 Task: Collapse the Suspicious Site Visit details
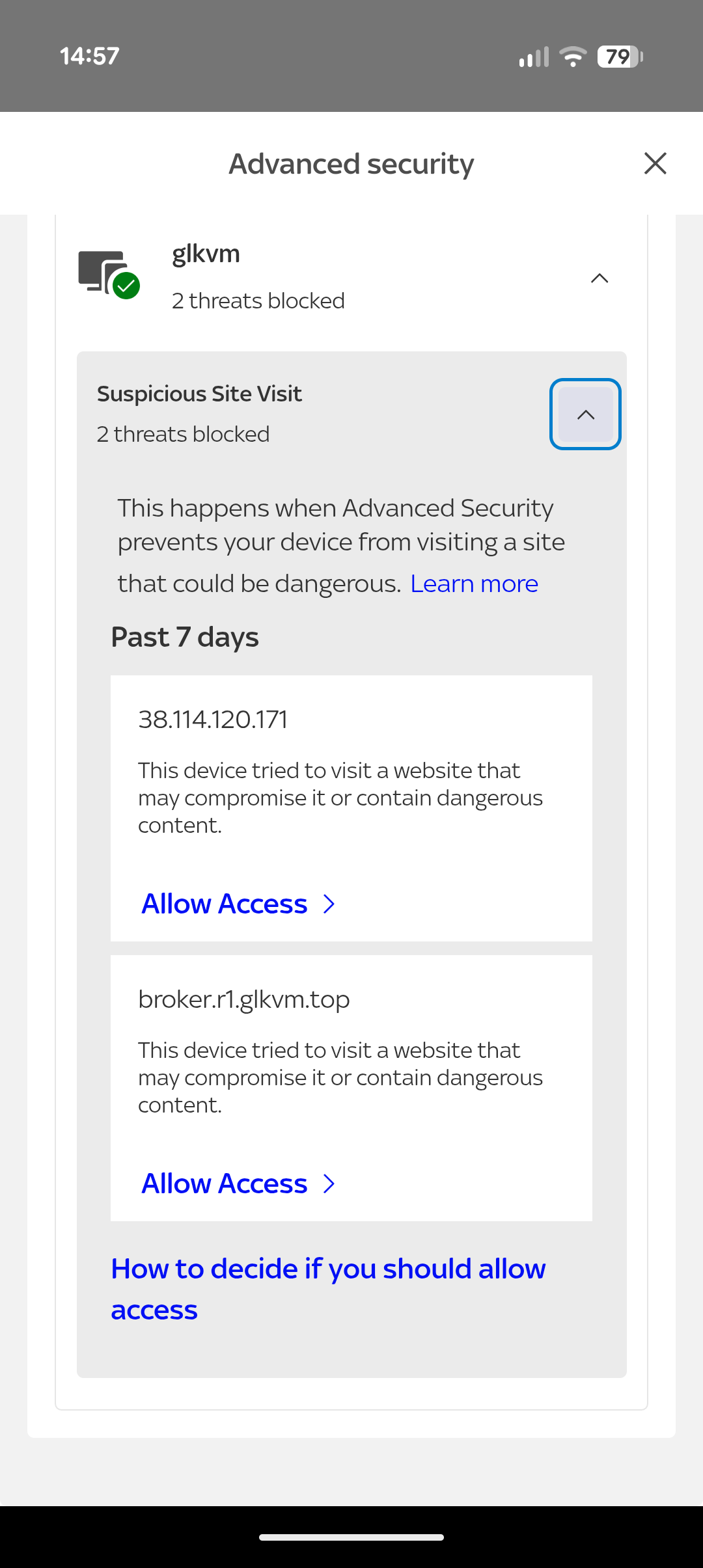point(585,414)
